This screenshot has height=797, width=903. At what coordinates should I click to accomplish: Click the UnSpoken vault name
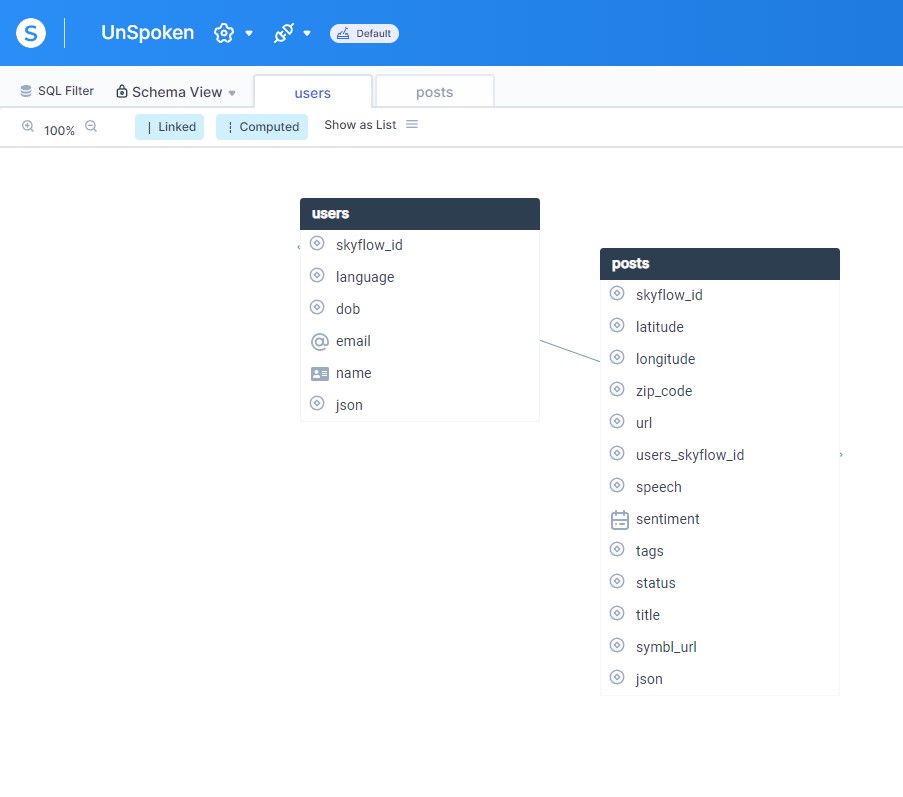[x=147, y=33]
